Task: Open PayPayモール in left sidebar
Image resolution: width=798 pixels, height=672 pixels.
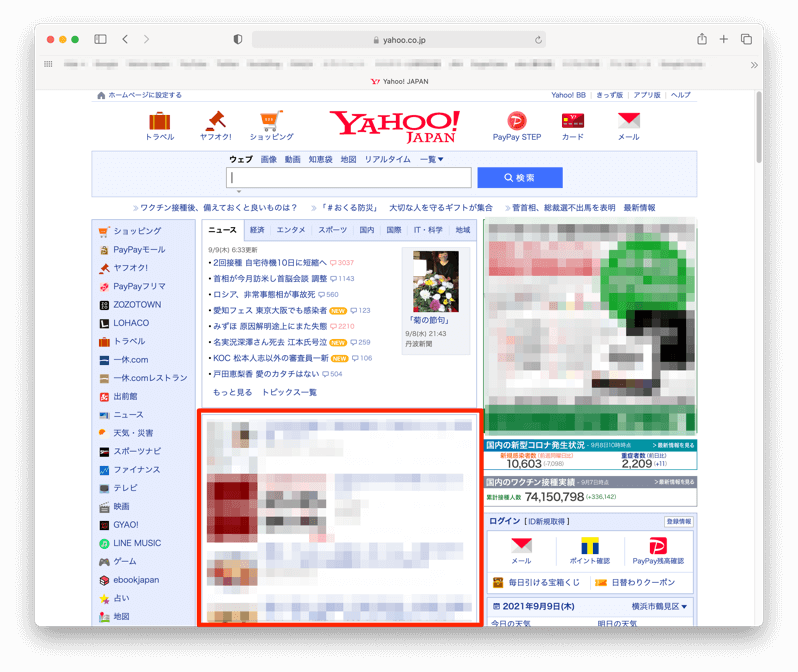Action: point(139,249)
